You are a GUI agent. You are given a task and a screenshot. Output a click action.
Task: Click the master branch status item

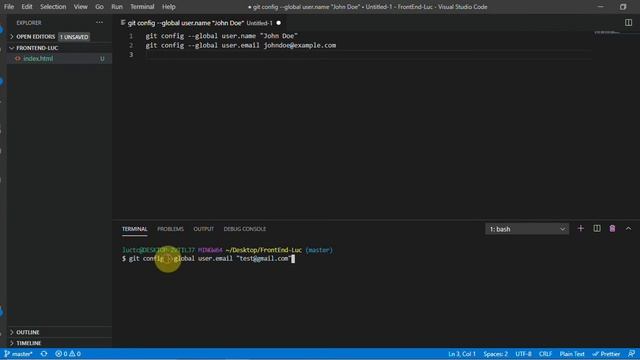tap(19, 354)
